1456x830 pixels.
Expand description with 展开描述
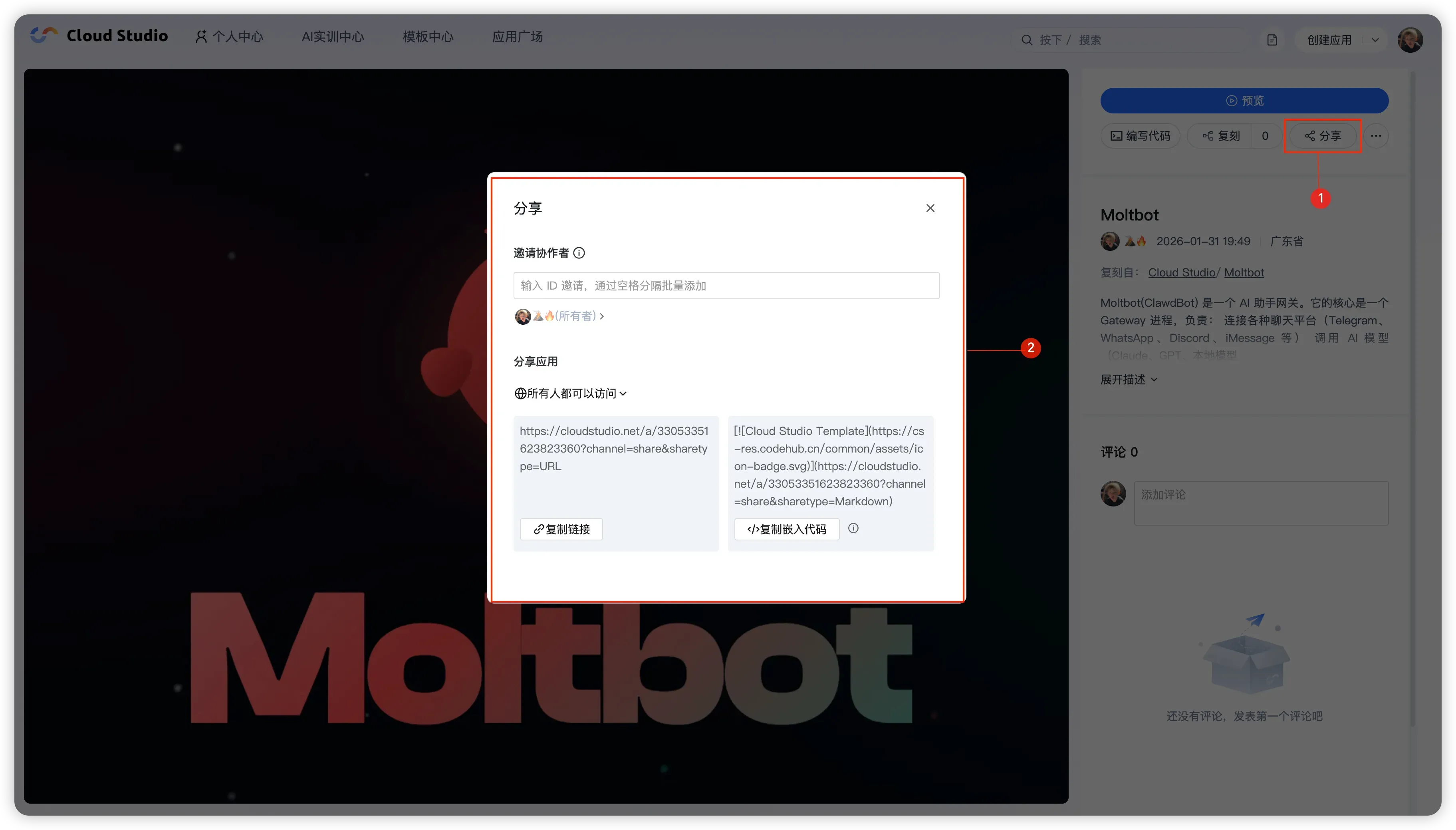click(x=1128, y=379)
